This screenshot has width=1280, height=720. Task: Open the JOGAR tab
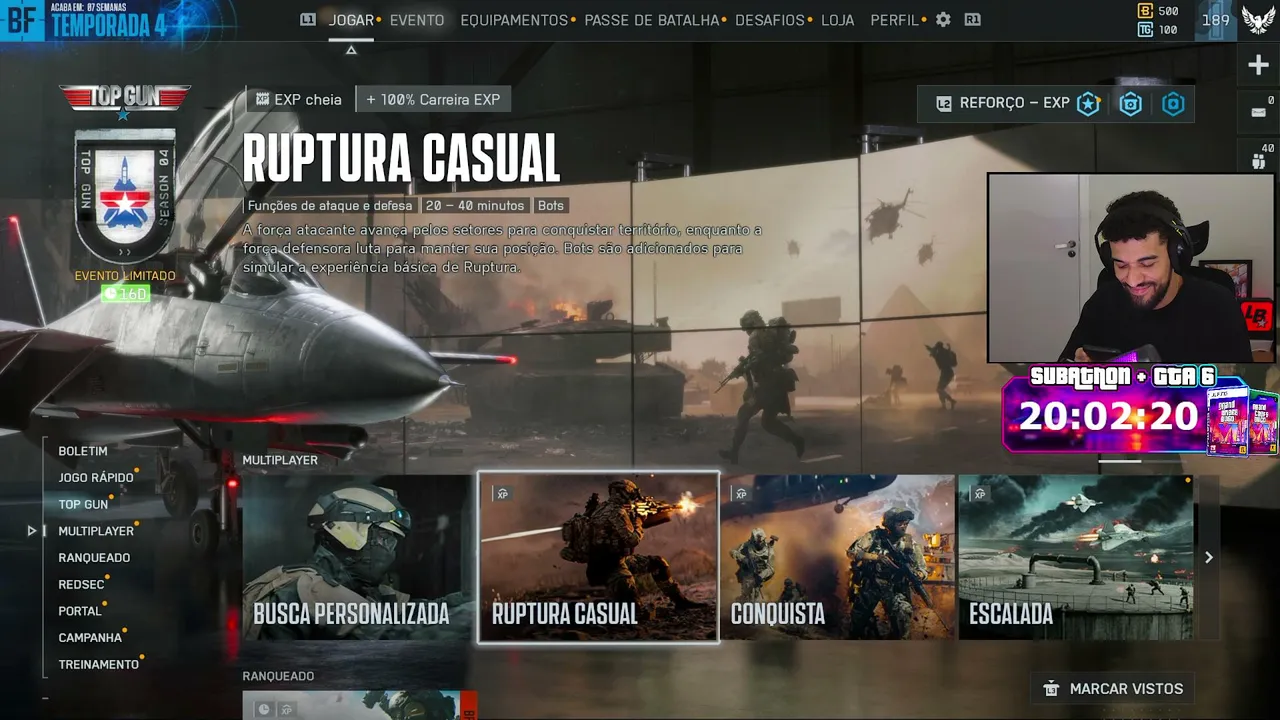point(351,20)
